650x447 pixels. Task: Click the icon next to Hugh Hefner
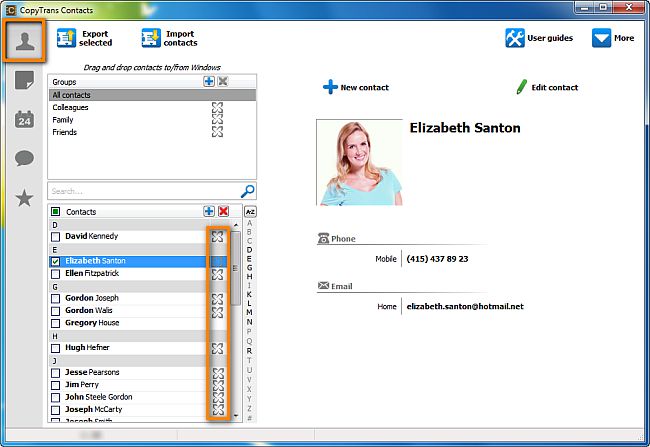218,348
